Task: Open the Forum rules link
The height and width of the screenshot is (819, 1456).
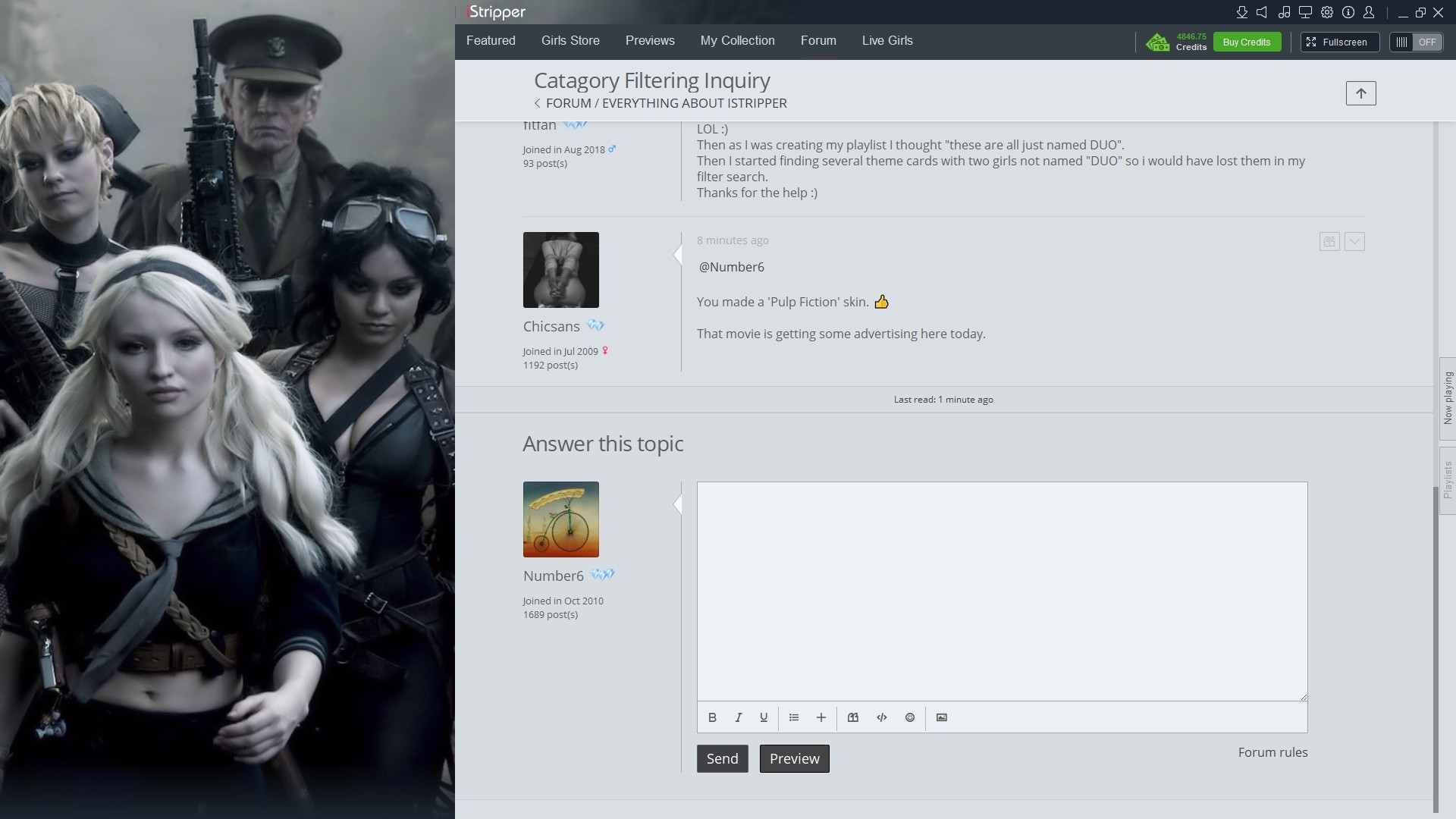Action: tap(1272, 752)
